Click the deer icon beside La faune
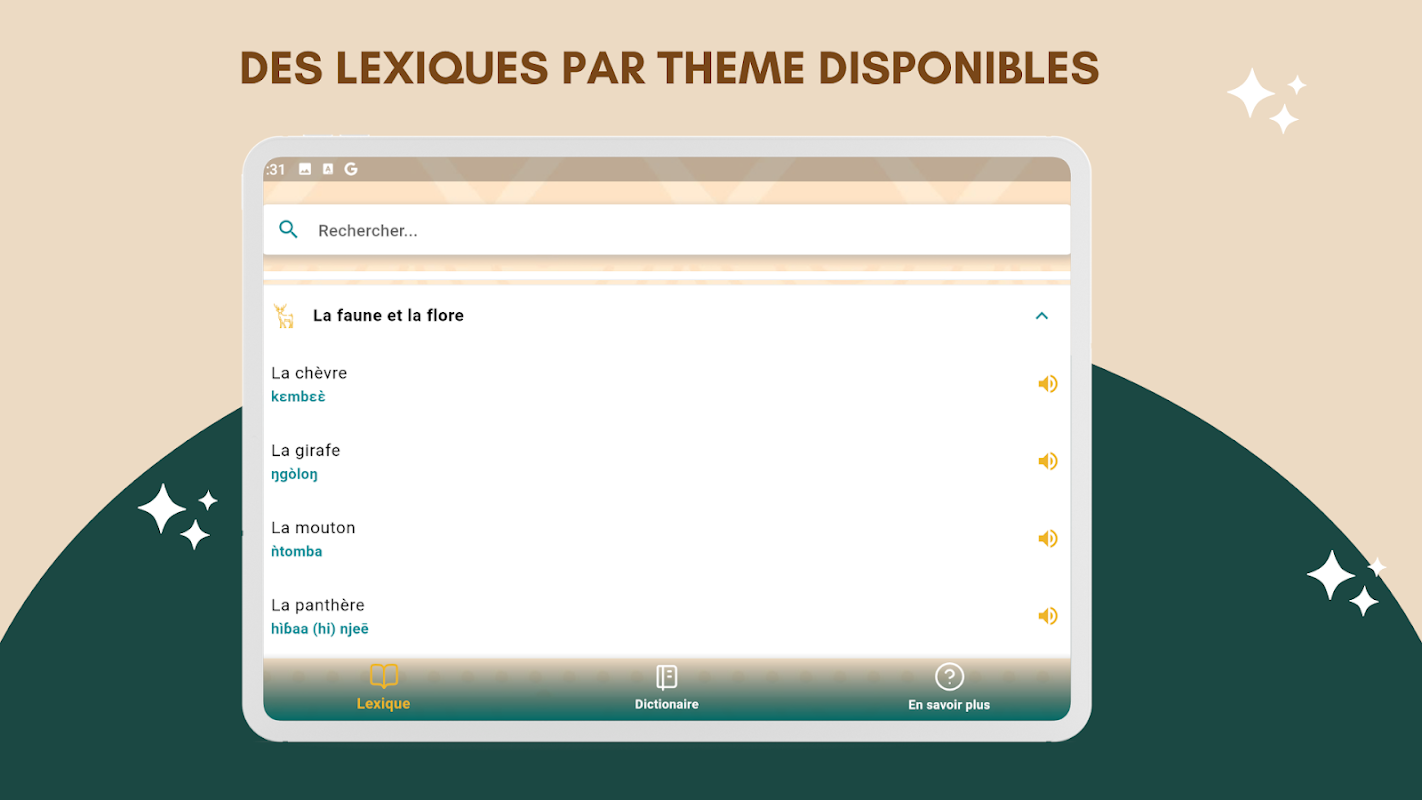 pos(284,316)
